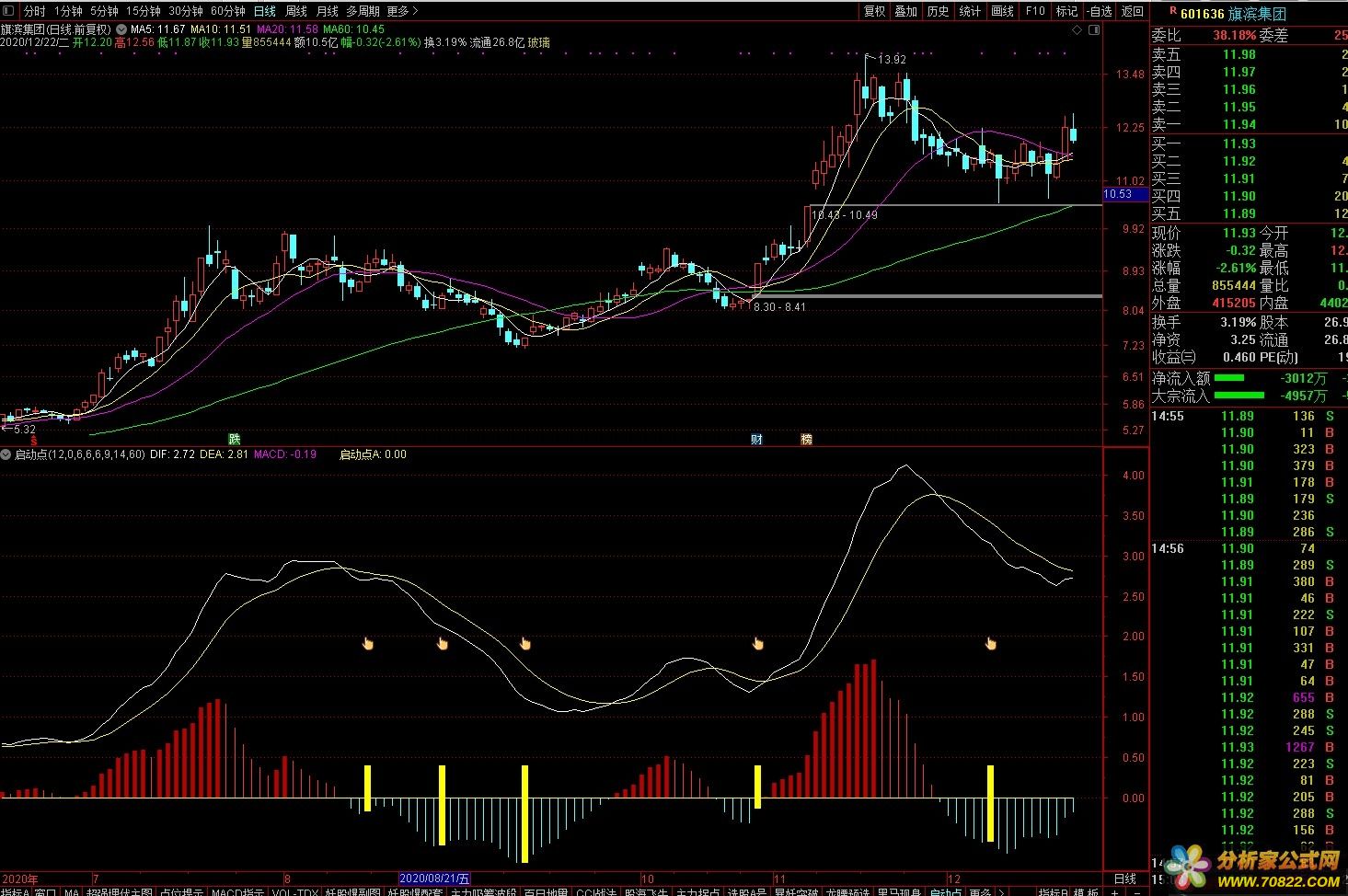
Task: Select the CCI战法 indicator tab
Action: click(x=595, y=892)
